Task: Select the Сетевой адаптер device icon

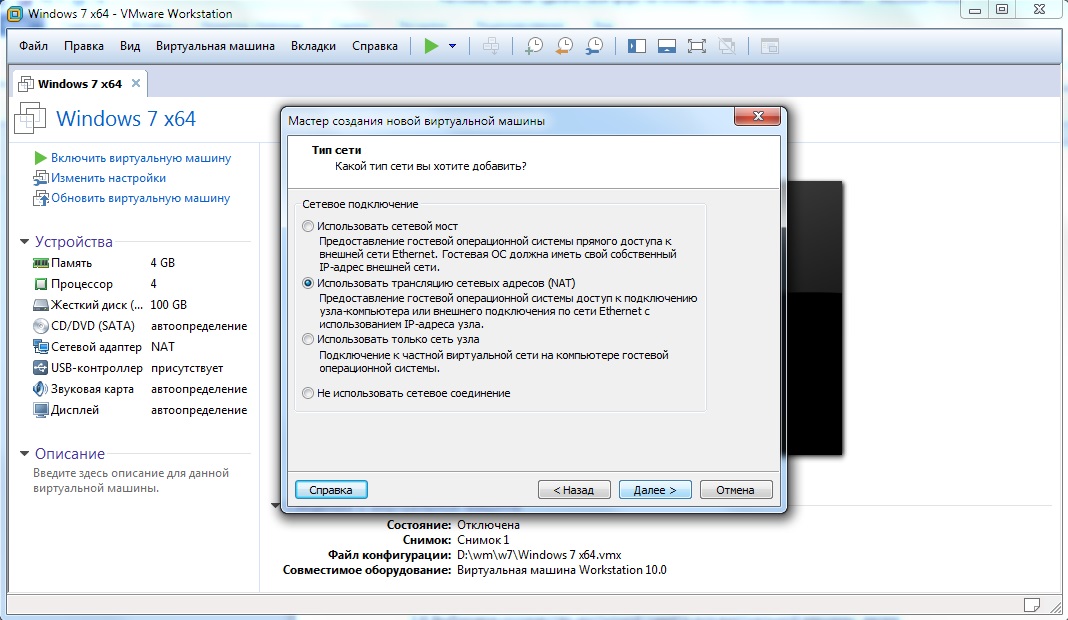Action: [x=41, y=347]
